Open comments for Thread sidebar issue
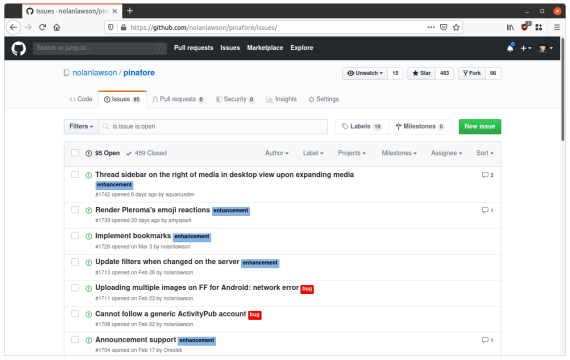The width and height of the screenshot is (570, 360). coord(487,175)
